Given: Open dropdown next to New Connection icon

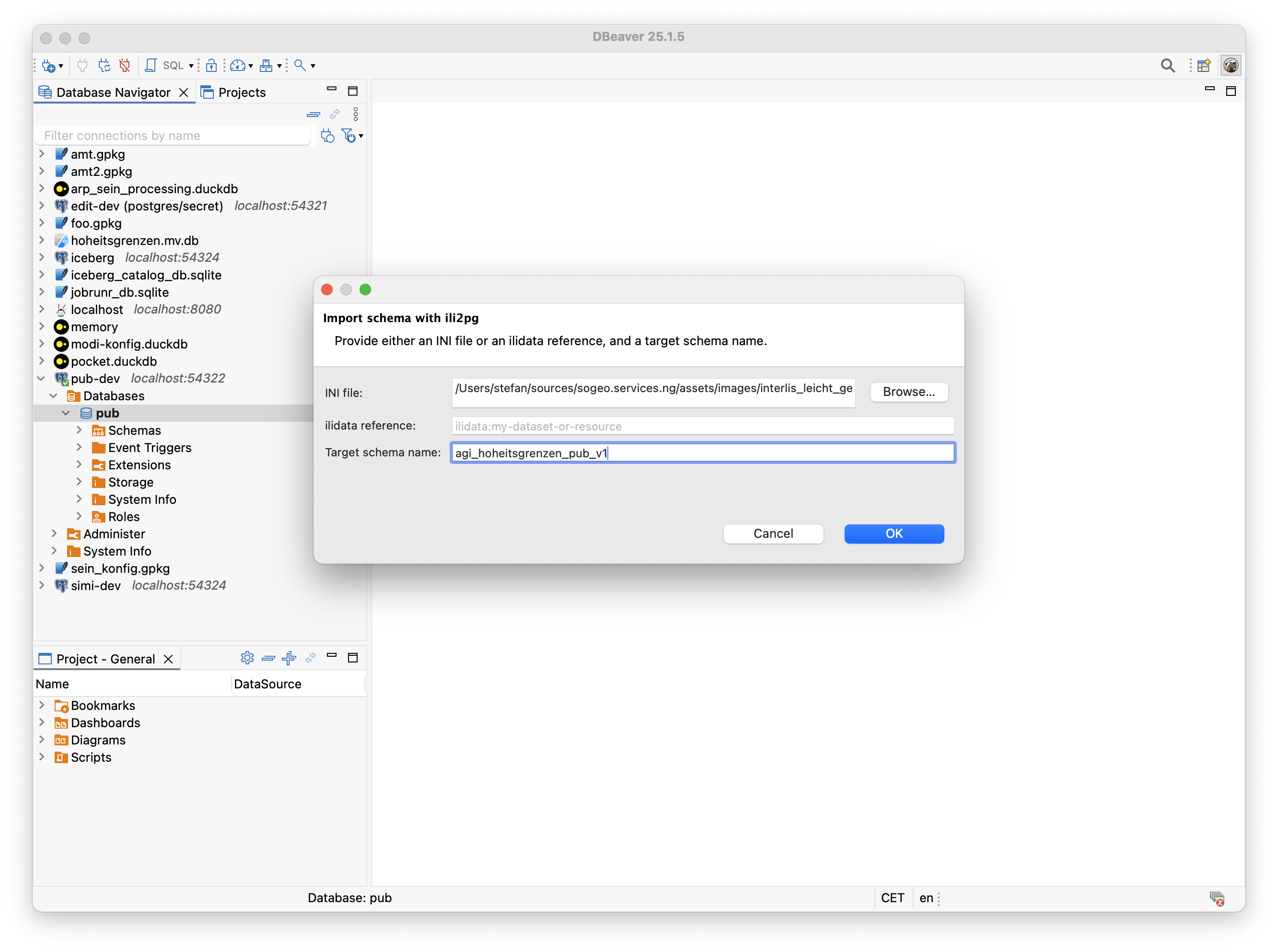Looking at the screenshot, I should coord(61,66).
